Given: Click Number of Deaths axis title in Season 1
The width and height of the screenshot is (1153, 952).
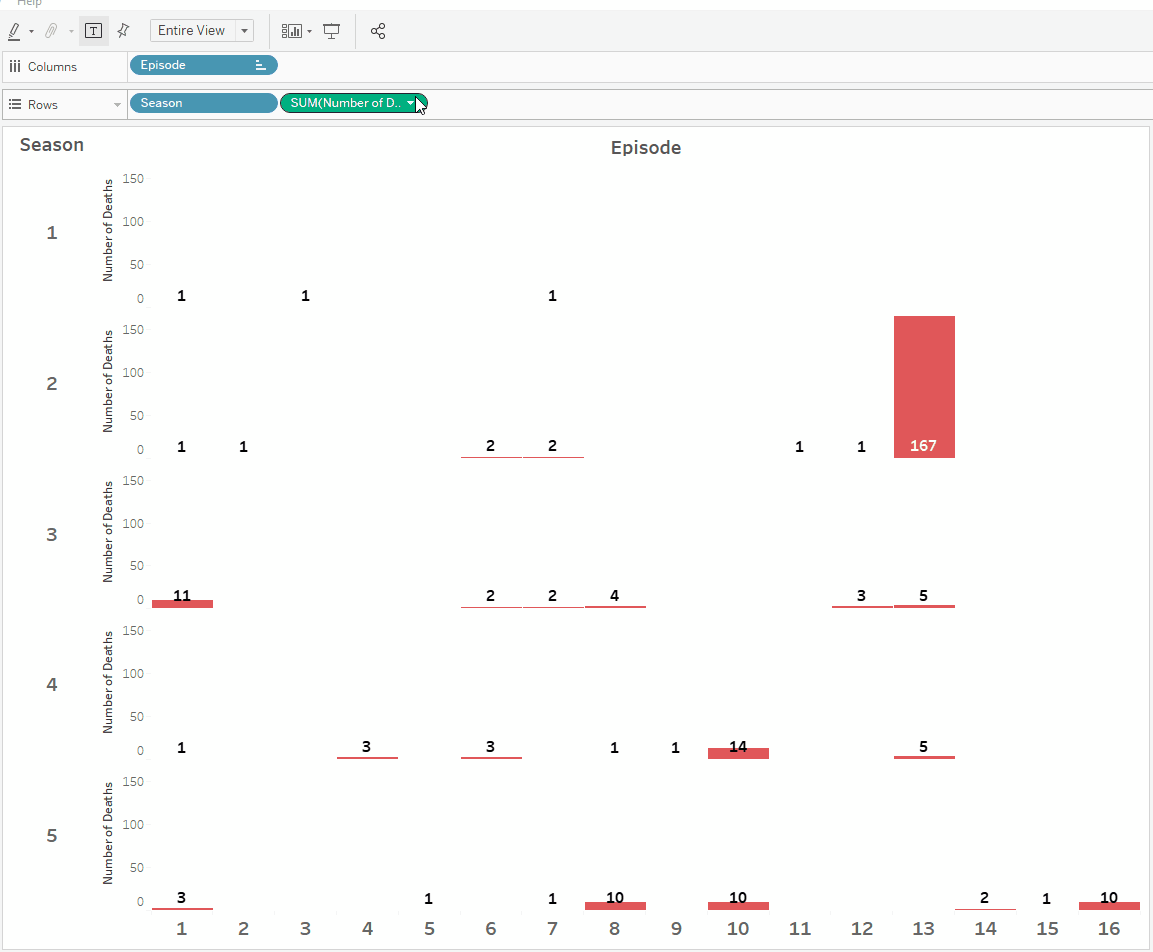Looking at the screenshot, I should 108,230.
